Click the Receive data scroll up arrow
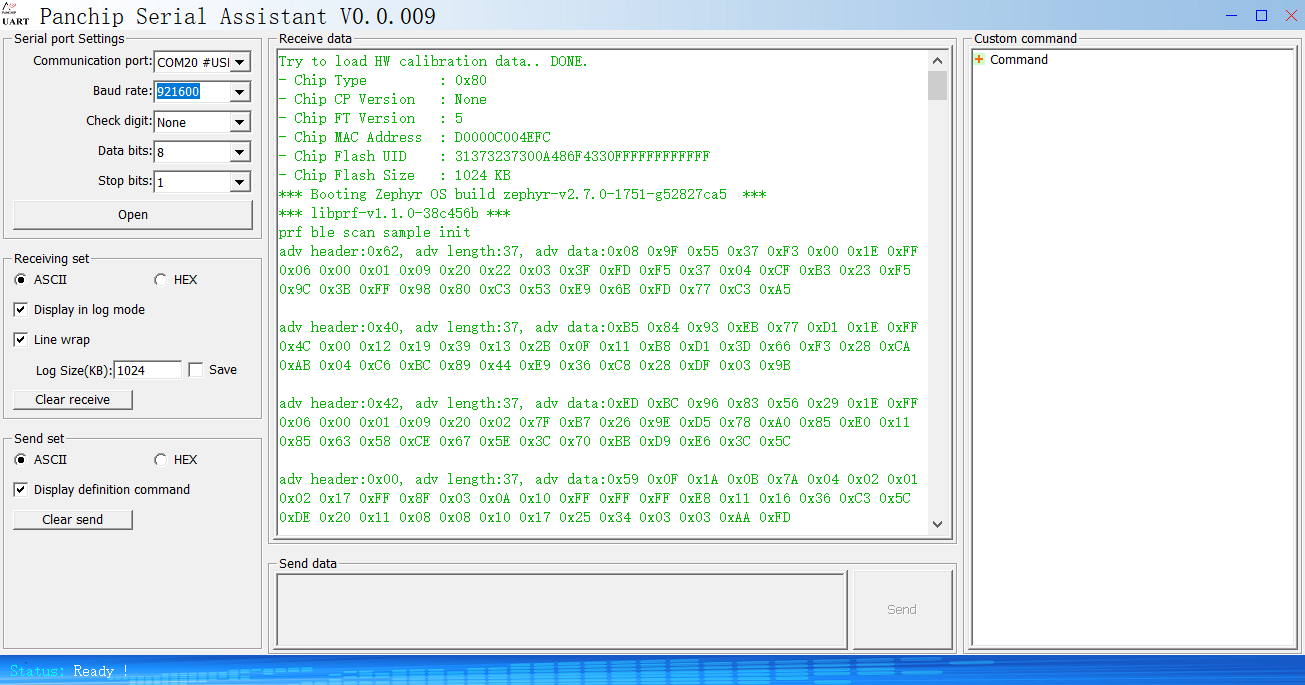 [x=937, y=60]
